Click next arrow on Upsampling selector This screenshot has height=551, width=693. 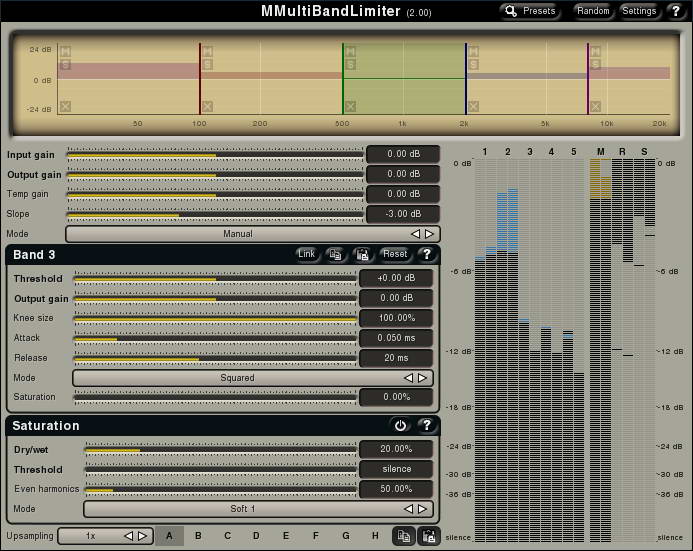tap(142, 536)
